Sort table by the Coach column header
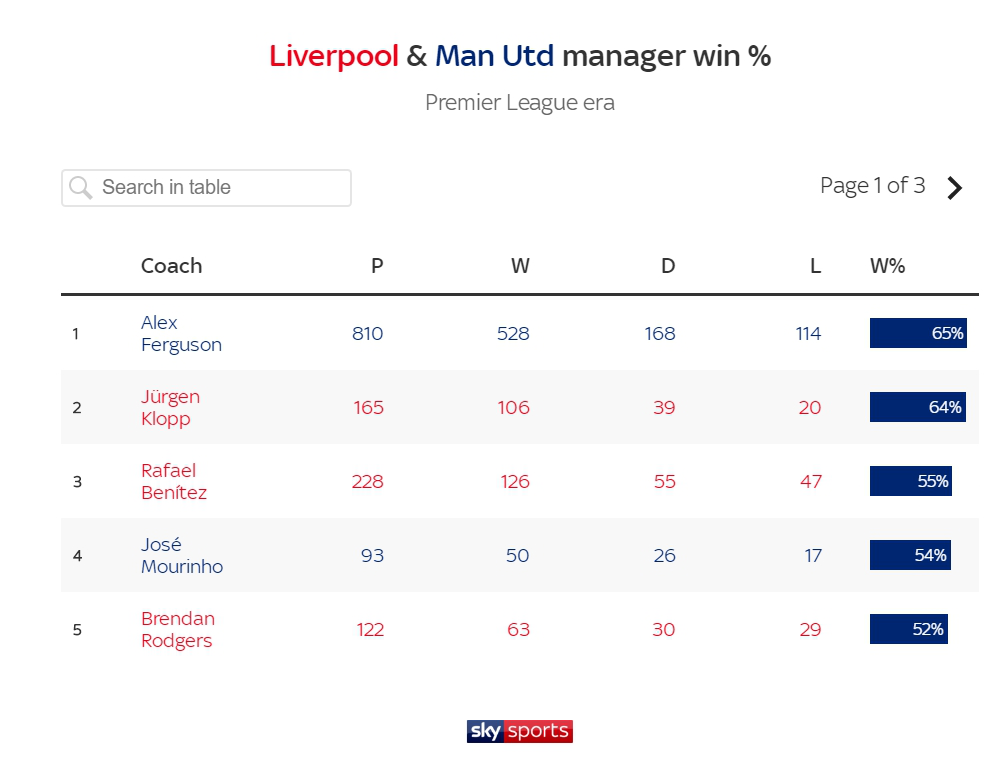This screenshot has height=760, width=1004. coord(172,266)
